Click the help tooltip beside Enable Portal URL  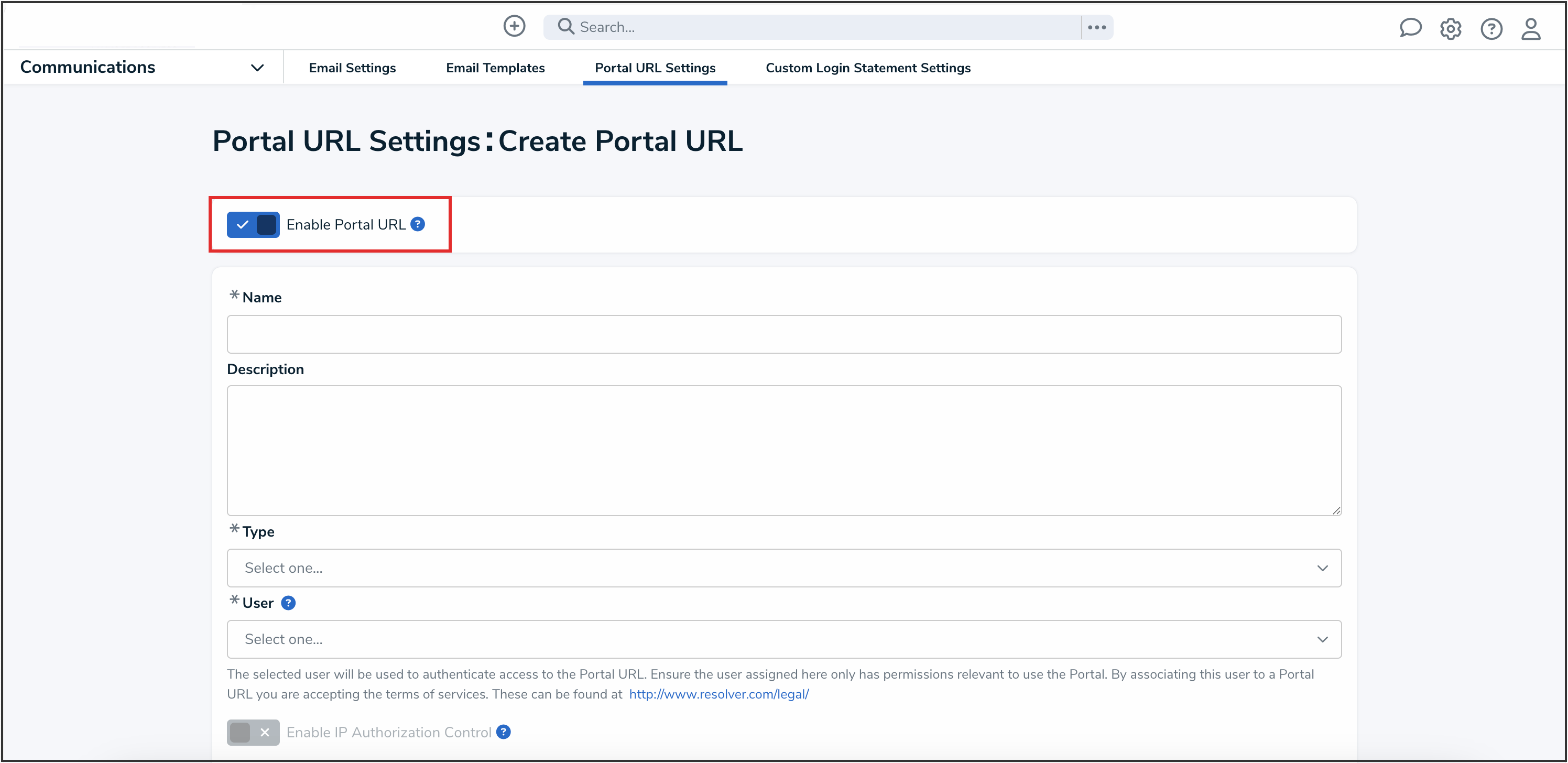[x=418, y=224]
